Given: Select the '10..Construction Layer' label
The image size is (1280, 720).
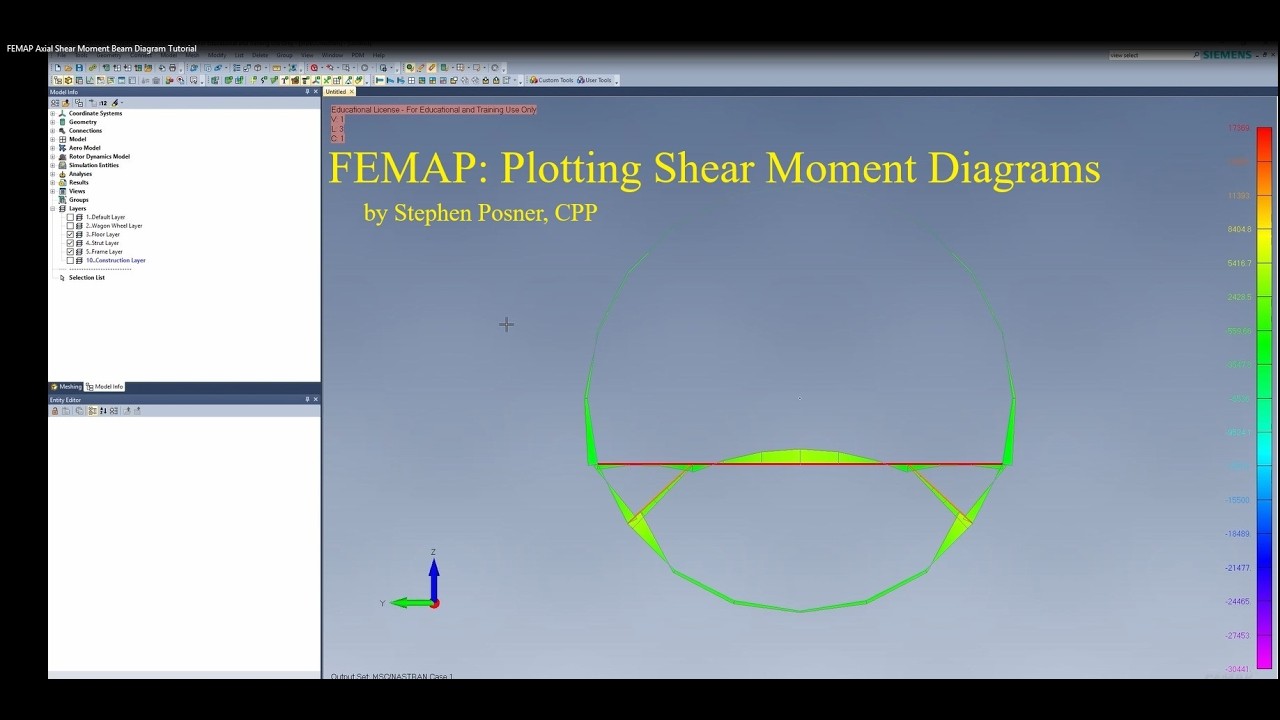Looking at the screenshot, I should pos(116,260).
